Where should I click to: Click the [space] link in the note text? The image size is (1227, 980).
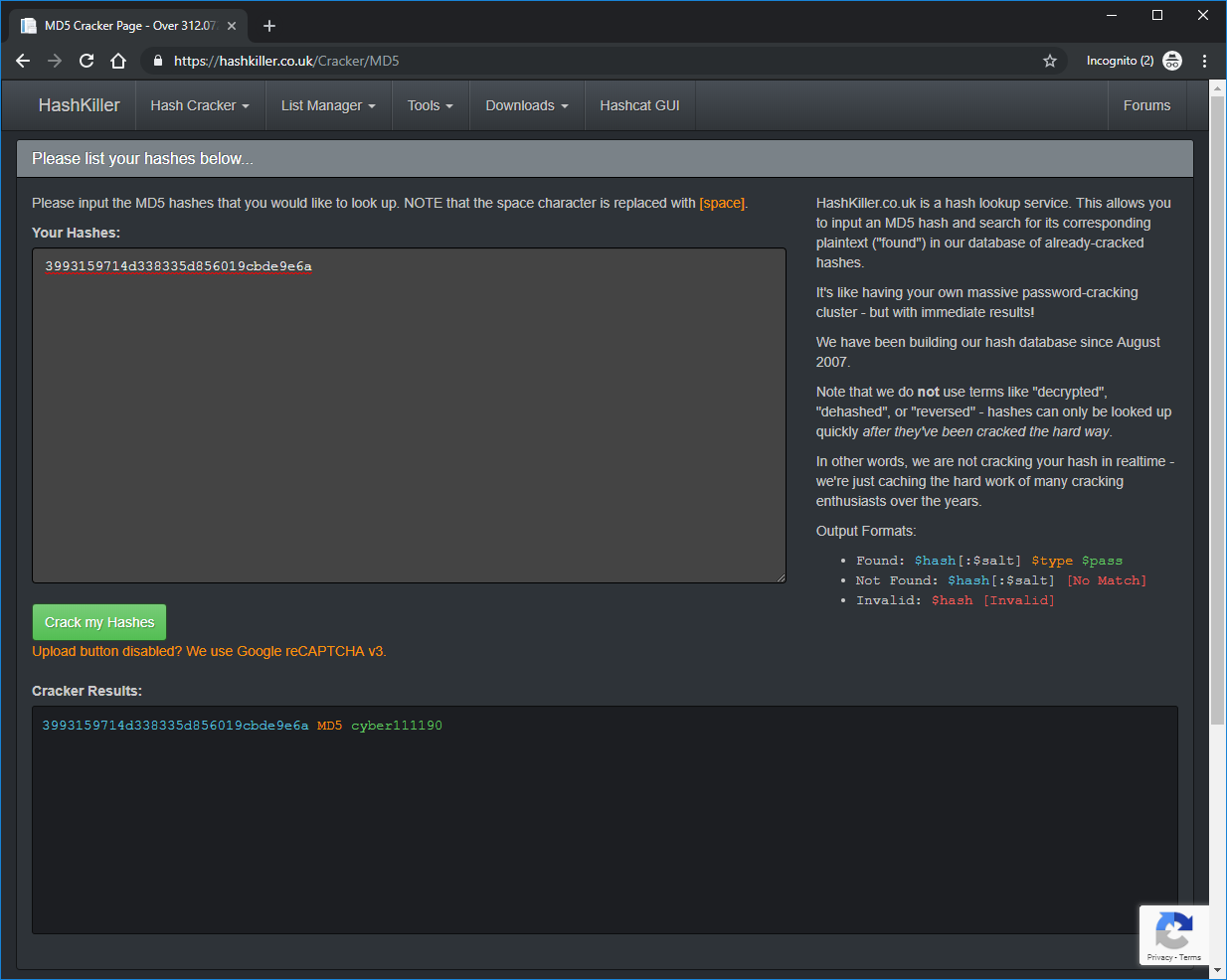(x=722, y=203)
